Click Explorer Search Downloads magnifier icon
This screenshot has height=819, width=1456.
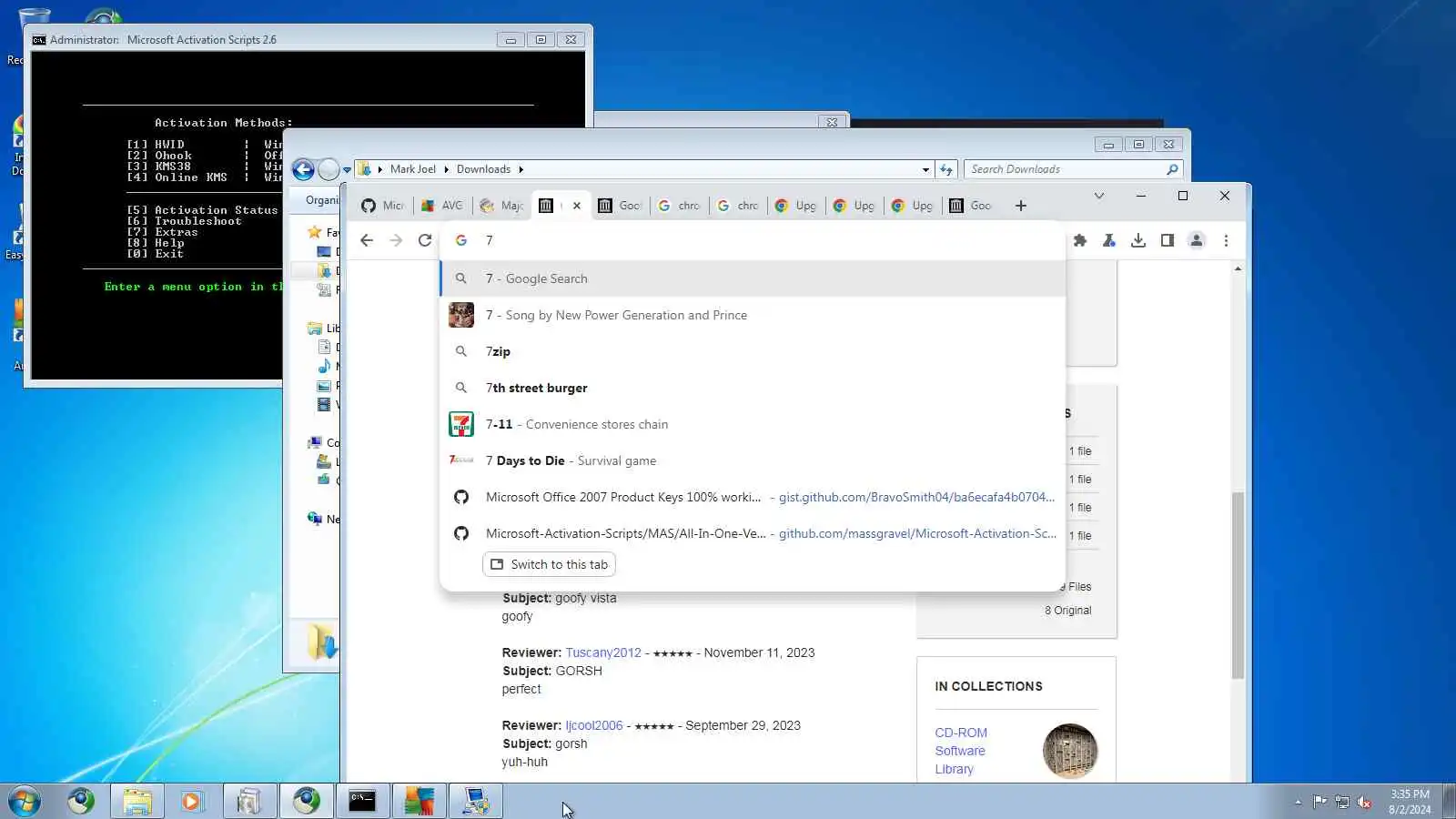1172,169
